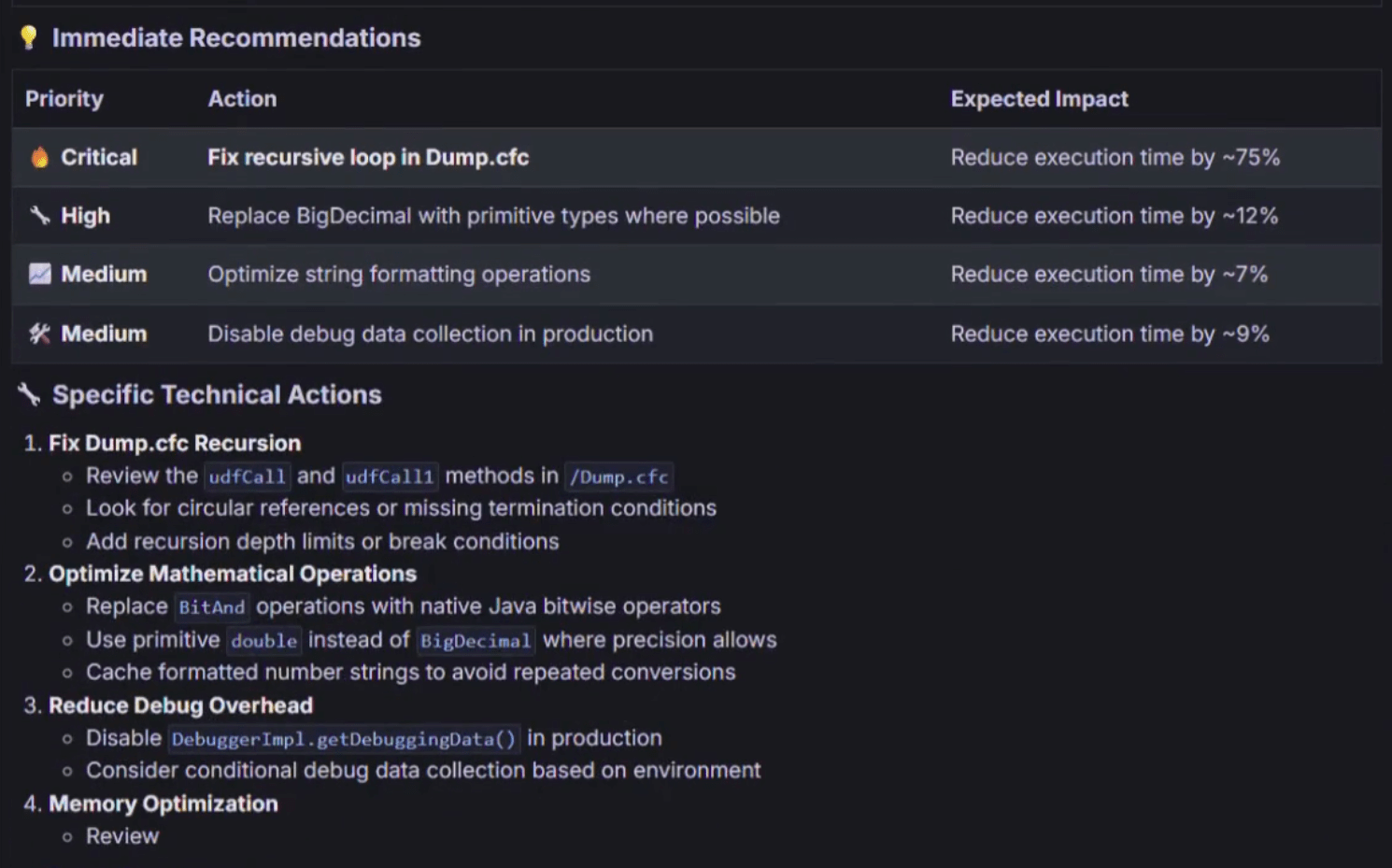Viewport: 1392px width, 868px height.
Task: Click the wrench icon next to High
Action: point(39,216)
